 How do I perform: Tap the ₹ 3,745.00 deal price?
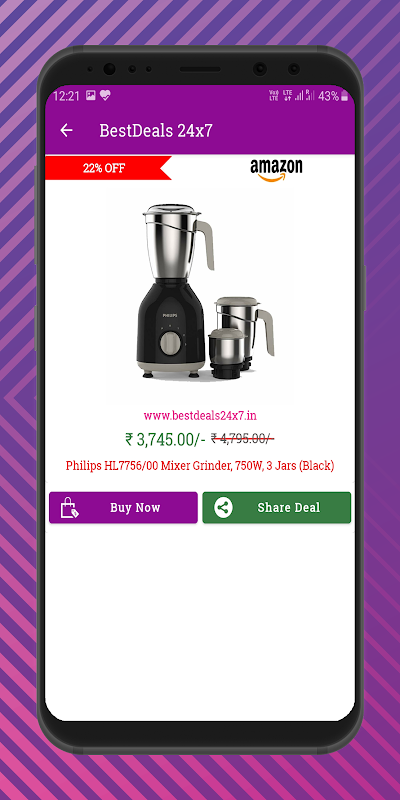click(165, 439)
